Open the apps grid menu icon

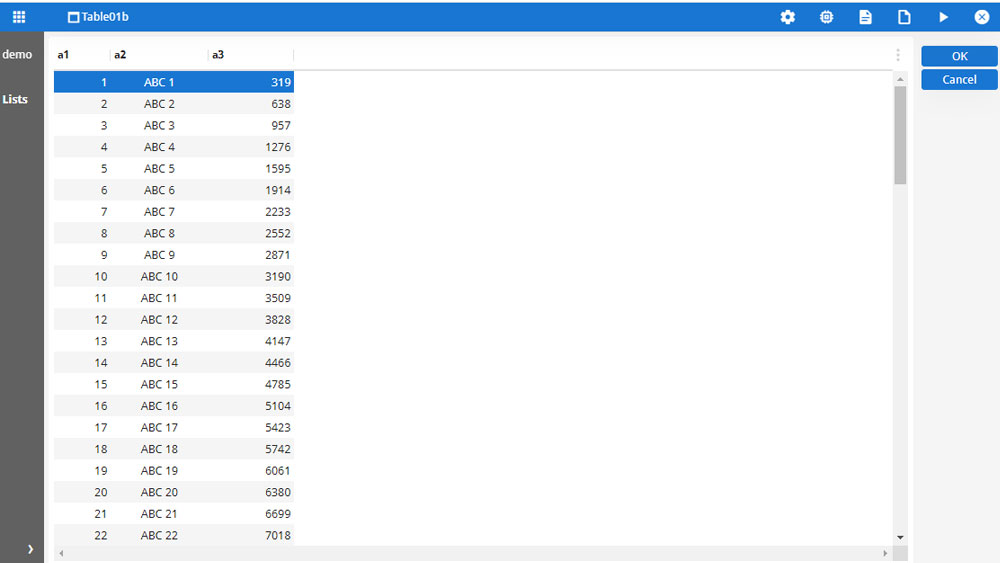19,17
